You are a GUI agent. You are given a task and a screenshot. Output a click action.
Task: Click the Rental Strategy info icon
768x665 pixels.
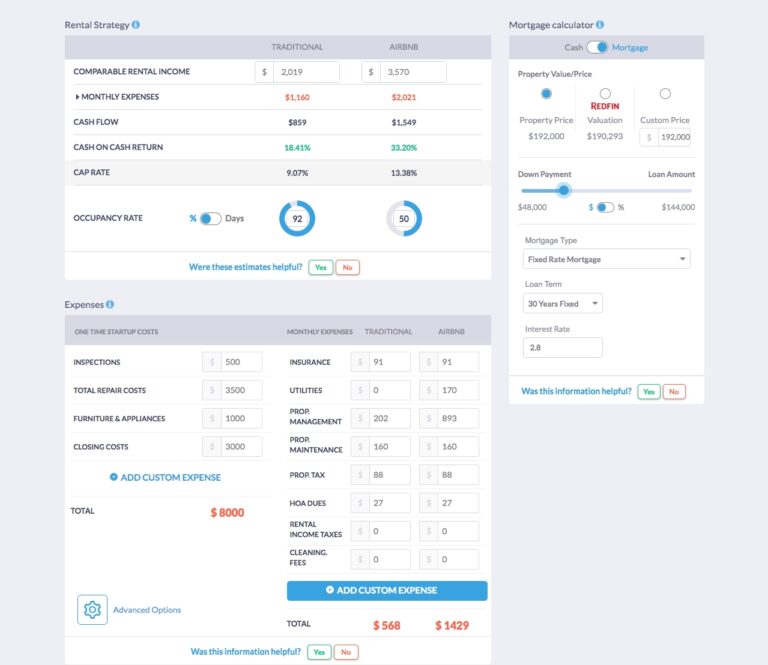coord(136,24)
